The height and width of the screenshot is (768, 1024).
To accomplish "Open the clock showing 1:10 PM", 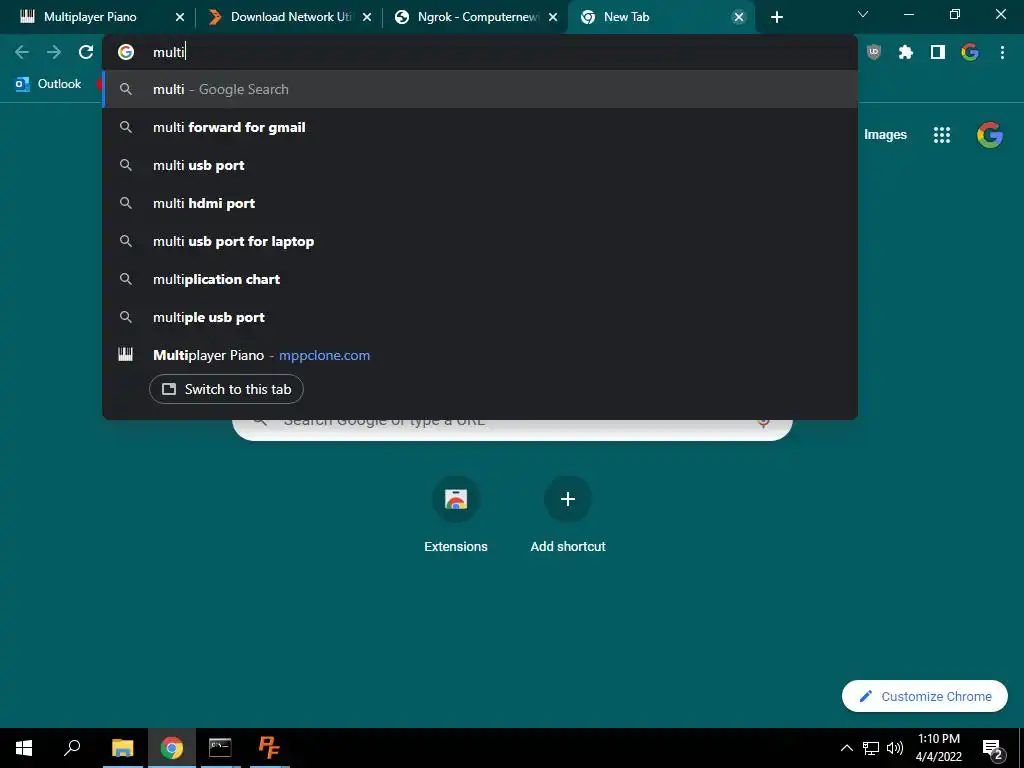I will pos(938,748).
